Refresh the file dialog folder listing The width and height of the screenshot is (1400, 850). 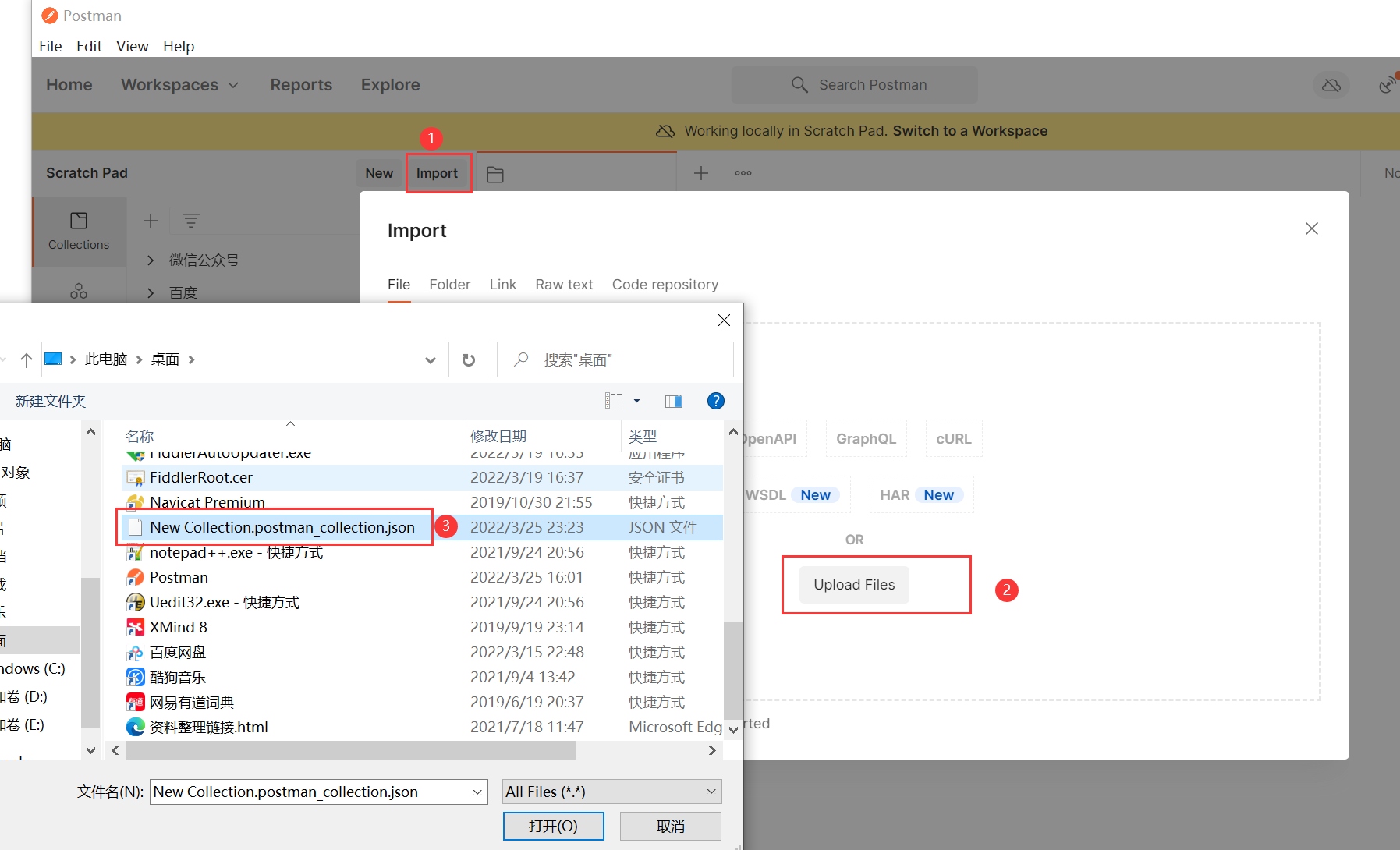click(x=468, y=359)
